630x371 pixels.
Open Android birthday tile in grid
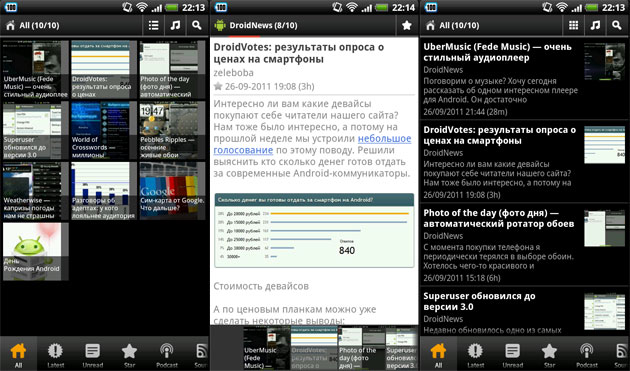(x=35, y=252)
